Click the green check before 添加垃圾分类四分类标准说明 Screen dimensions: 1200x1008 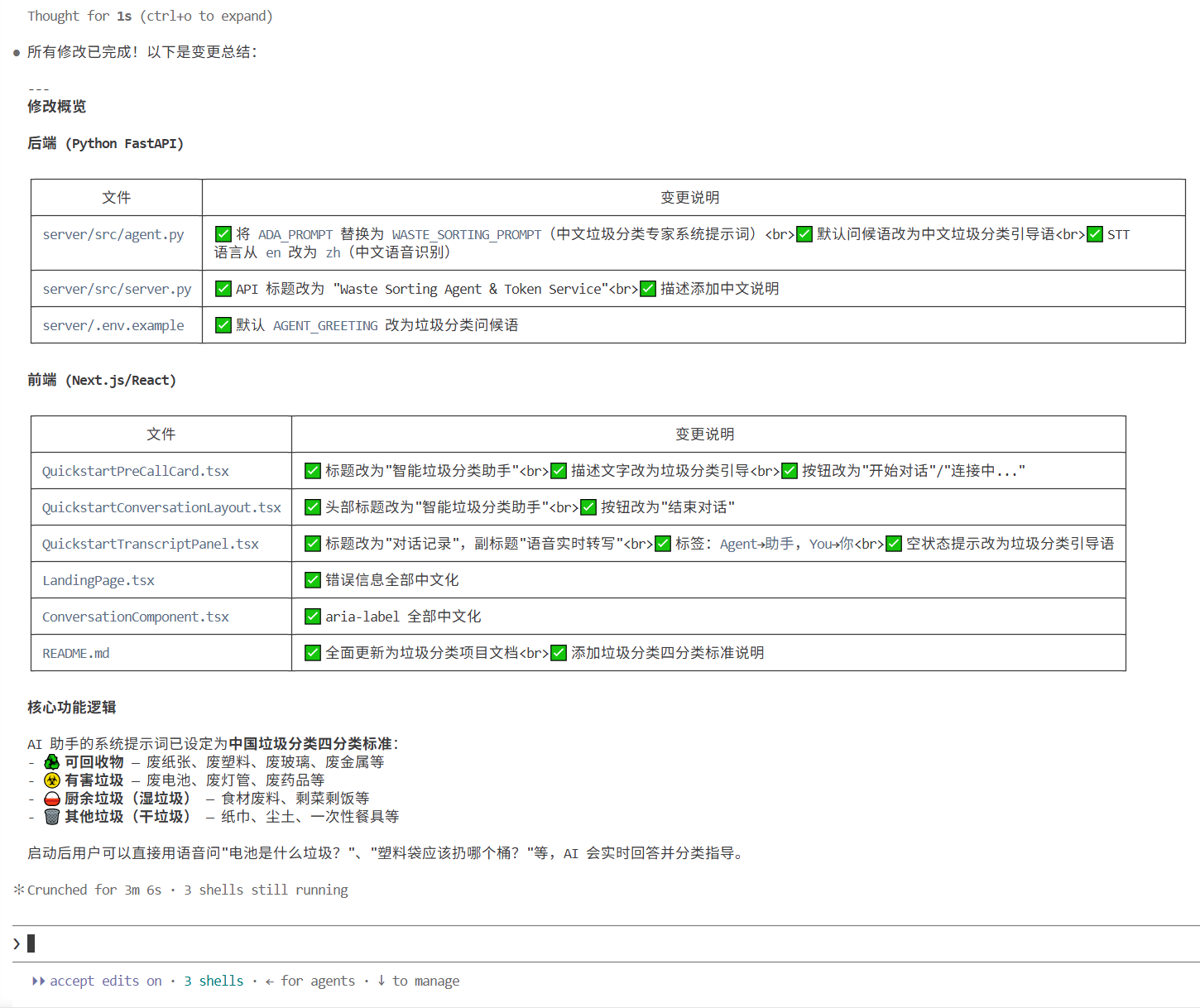(x=559, y=653)
